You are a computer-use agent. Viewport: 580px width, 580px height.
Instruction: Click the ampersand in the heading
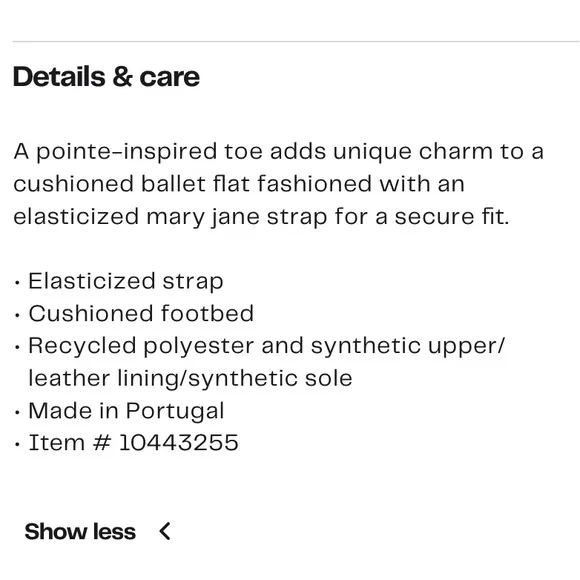(122, 77)
